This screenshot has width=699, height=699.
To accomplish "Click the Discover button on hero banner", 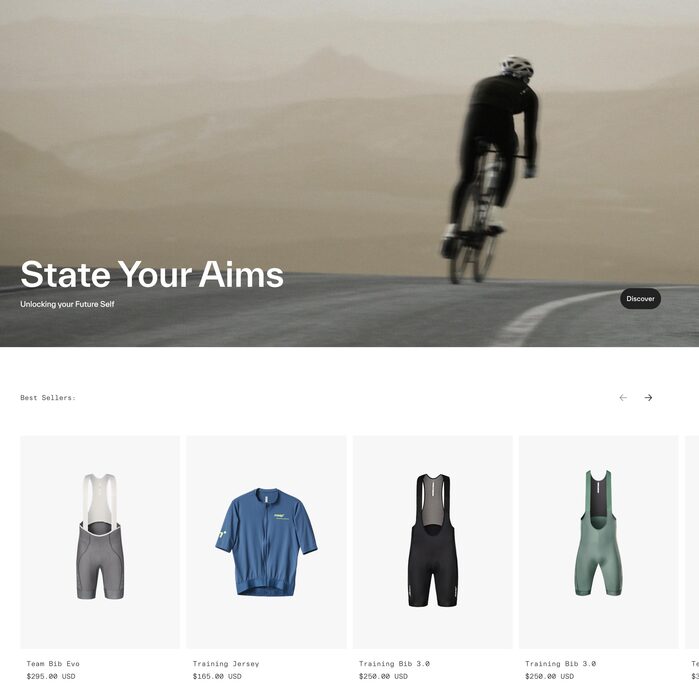I will click(640, 299).
